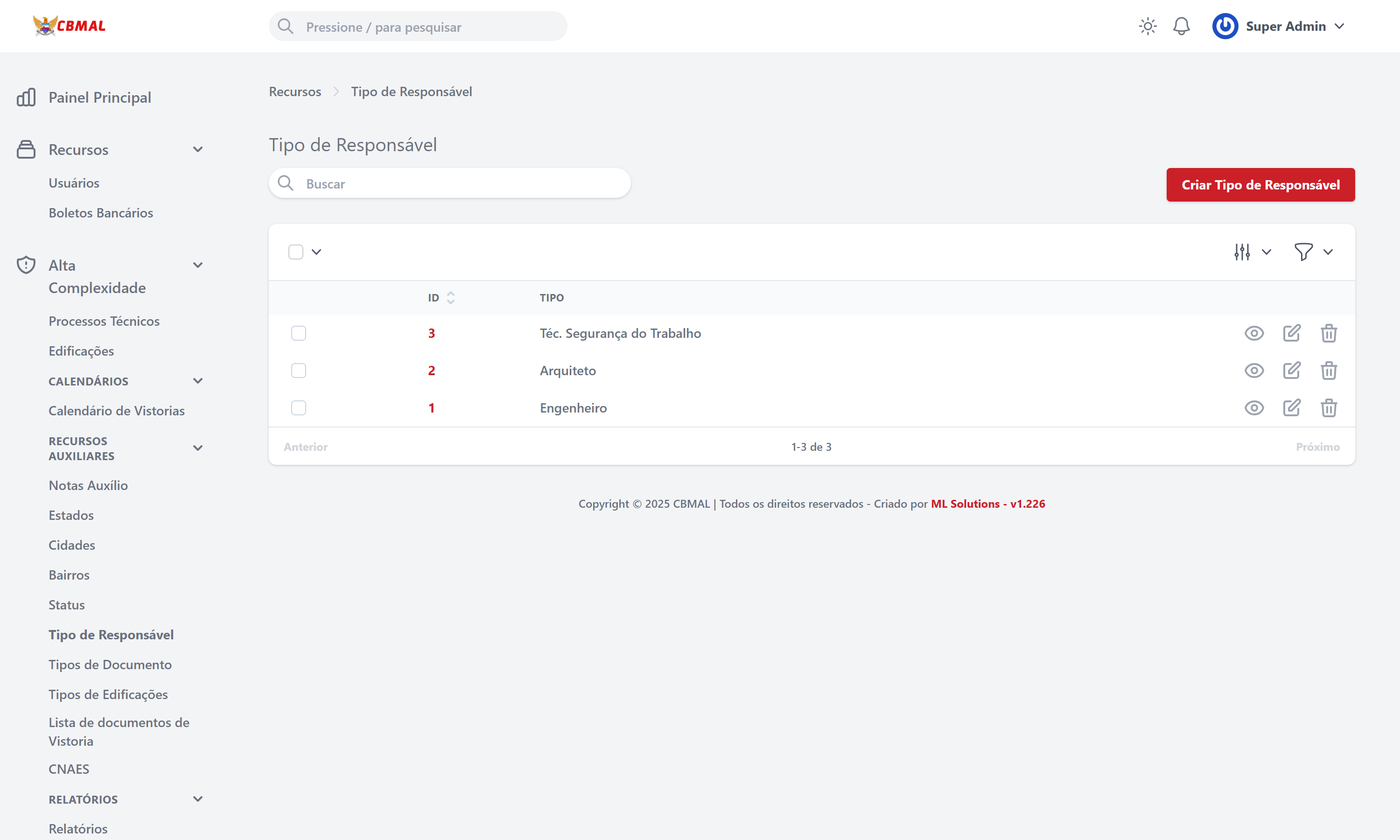This screenshot has height=840, width=1400.
Task: Collapse the Recursos Auxiliares group
Action: 197,448
